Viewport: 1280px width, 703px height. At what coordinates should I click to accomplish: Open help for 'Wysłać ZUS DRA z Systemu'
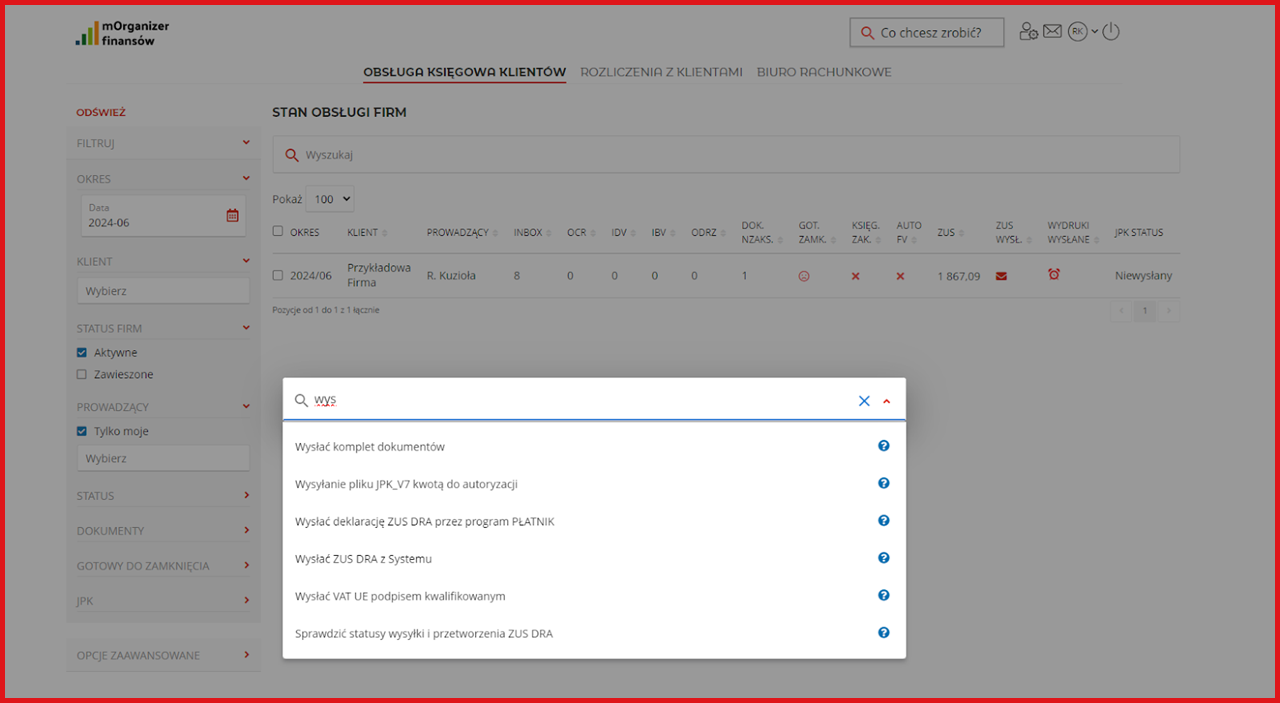(884, 558)
